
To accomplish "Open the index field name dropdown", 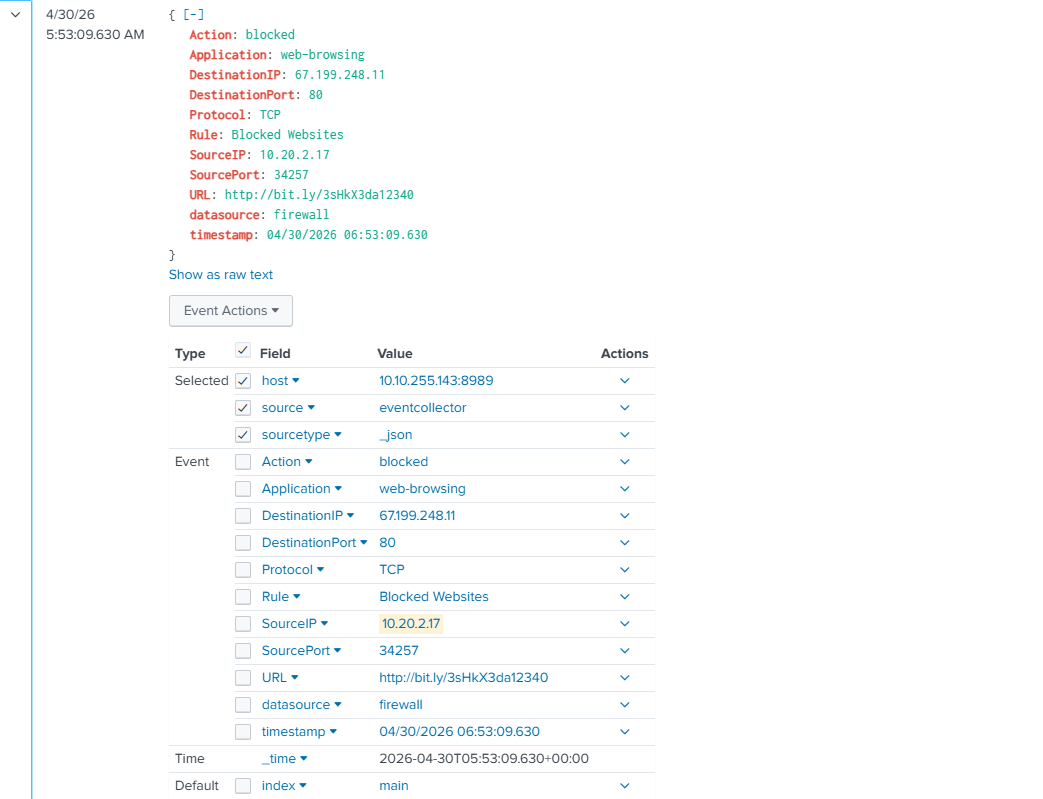I will [x=284, y=786].
